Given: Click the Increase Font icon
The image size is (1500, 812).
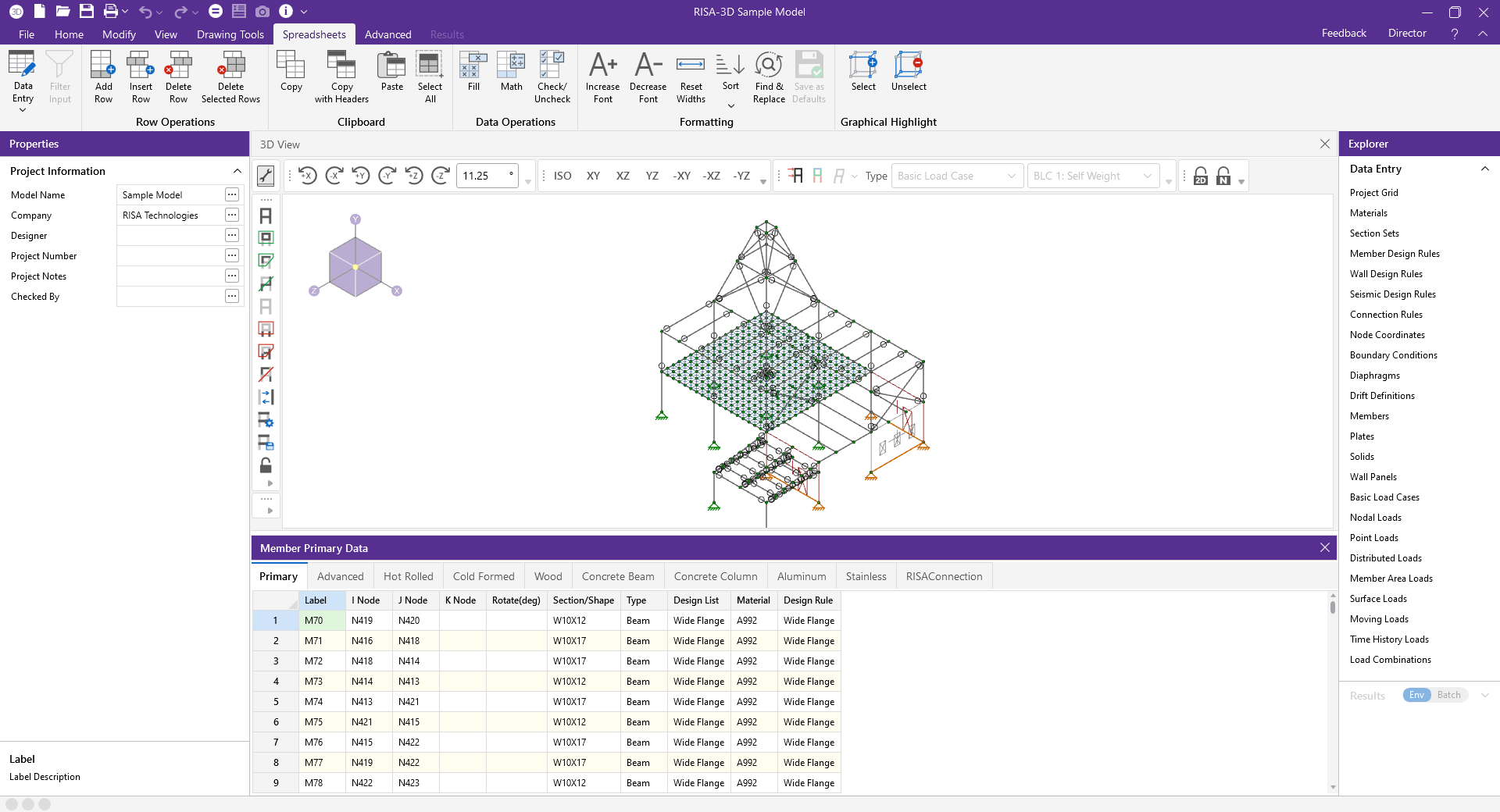Looking at the screenshot, I should click(602, 74).
